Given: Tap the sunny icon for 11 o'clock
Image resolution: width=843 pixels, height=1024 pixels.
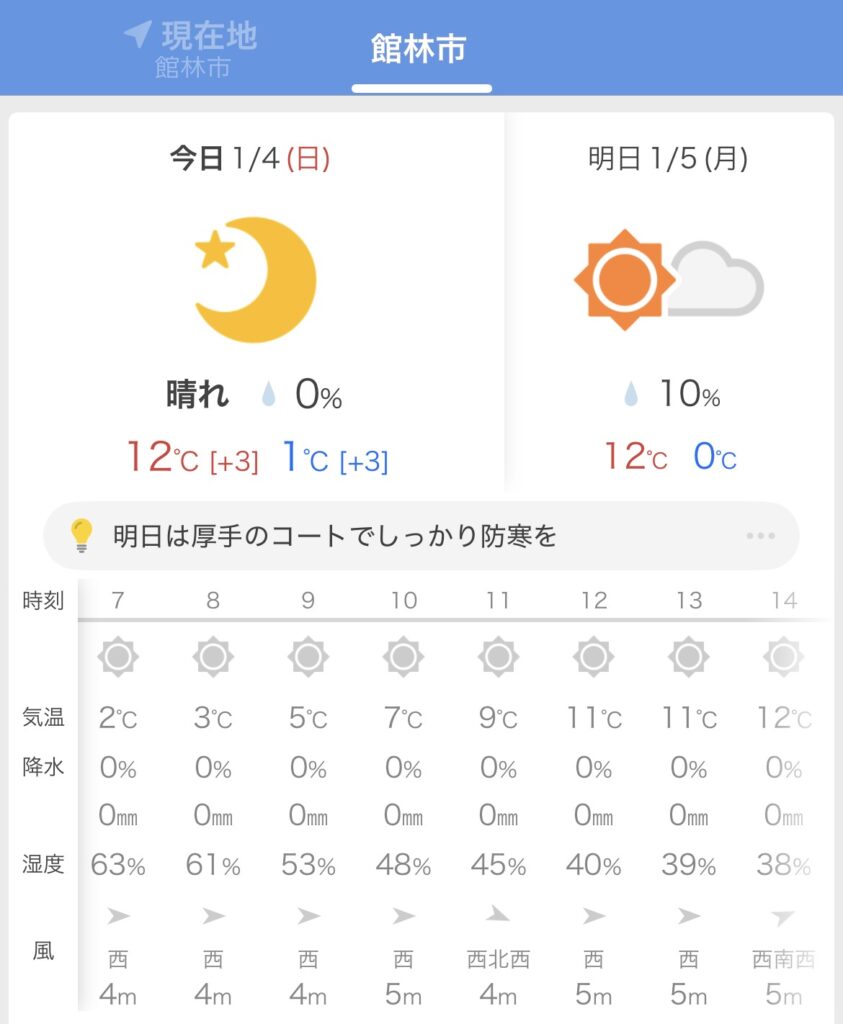Looking at the screenshot, I should tap(498, 657).
